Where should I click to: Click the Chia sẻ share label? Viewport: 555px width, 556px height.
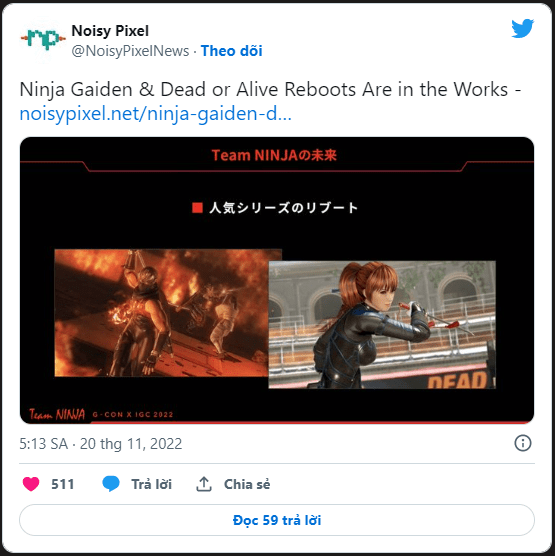[x=247, y=484]
